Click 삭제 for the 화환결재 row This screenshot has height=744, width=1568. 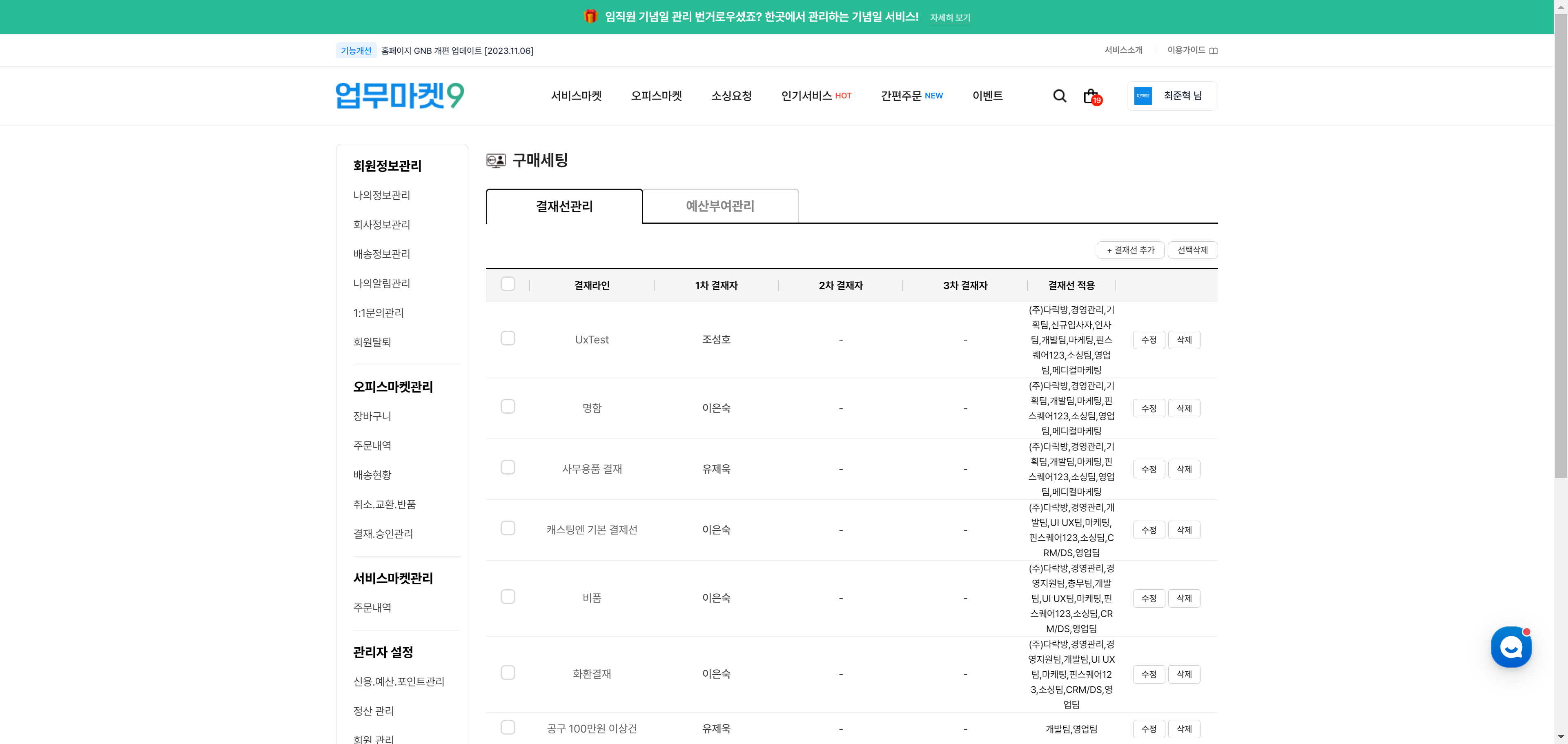coord(1184,674)
